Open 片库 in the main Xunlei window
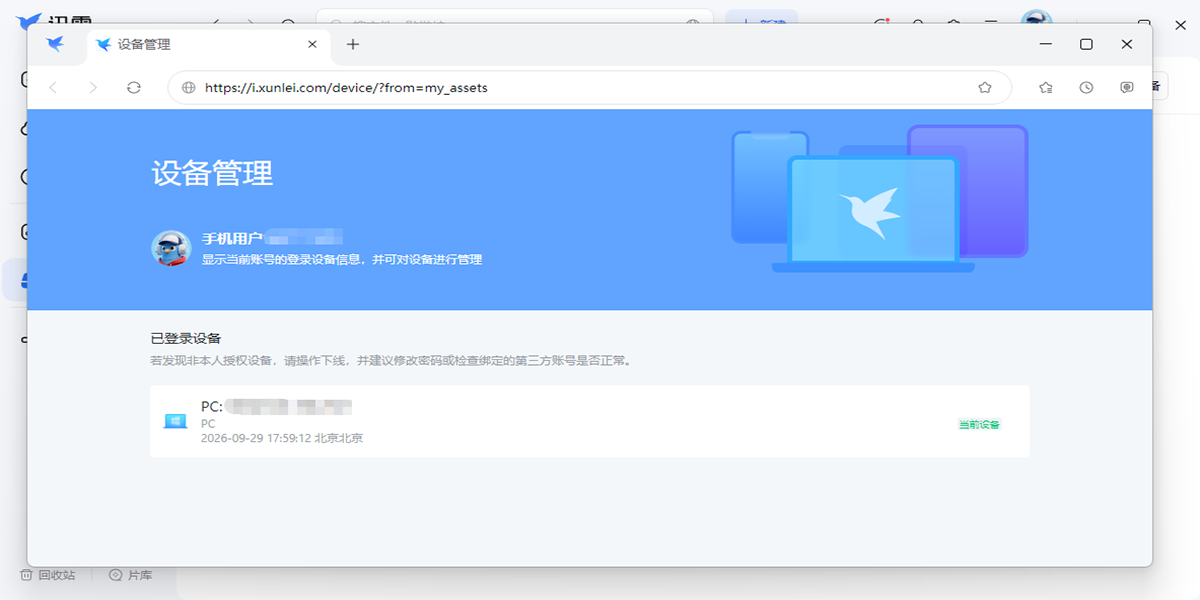This screenshot has height=600, width=1200. pos(131,575)
